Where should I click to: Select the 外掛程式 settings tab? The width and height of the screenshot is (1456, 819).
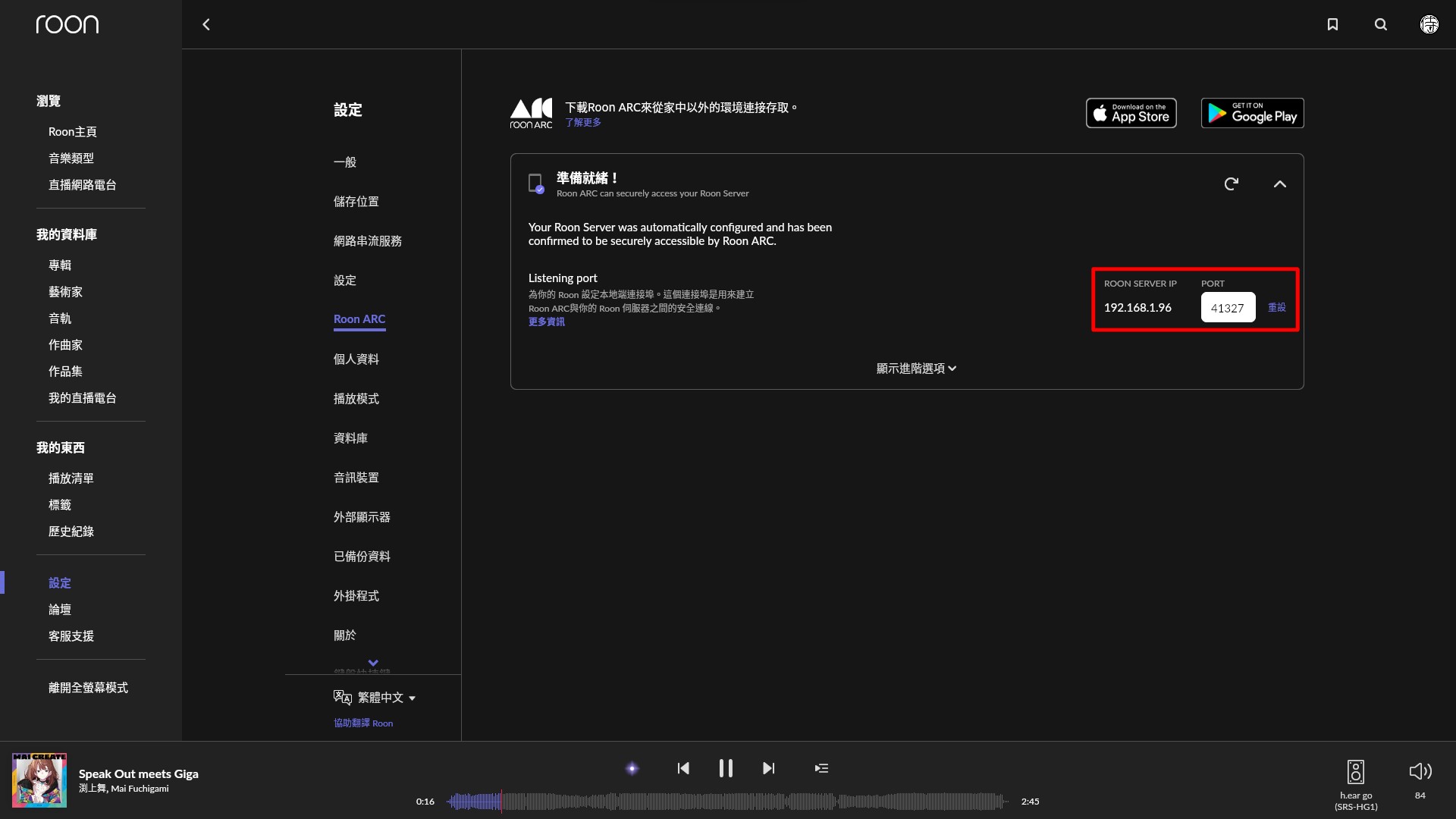click(356, 595)
